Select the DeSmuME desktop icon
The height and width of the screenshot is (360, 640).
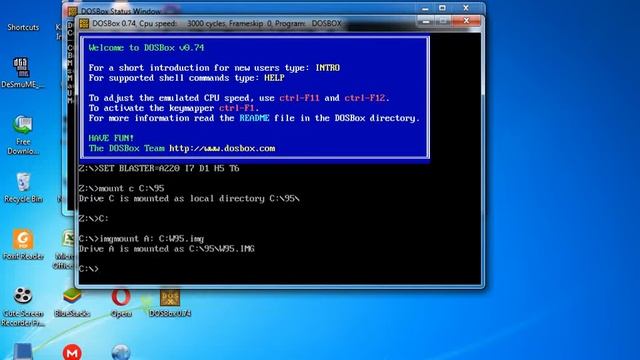(x=22, y=73)
